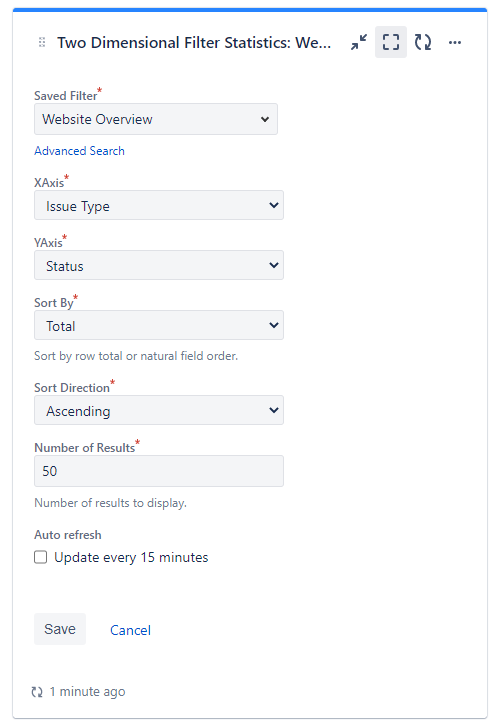Click the refresh icon beside '1 minute ago'

tap(37, 692)
